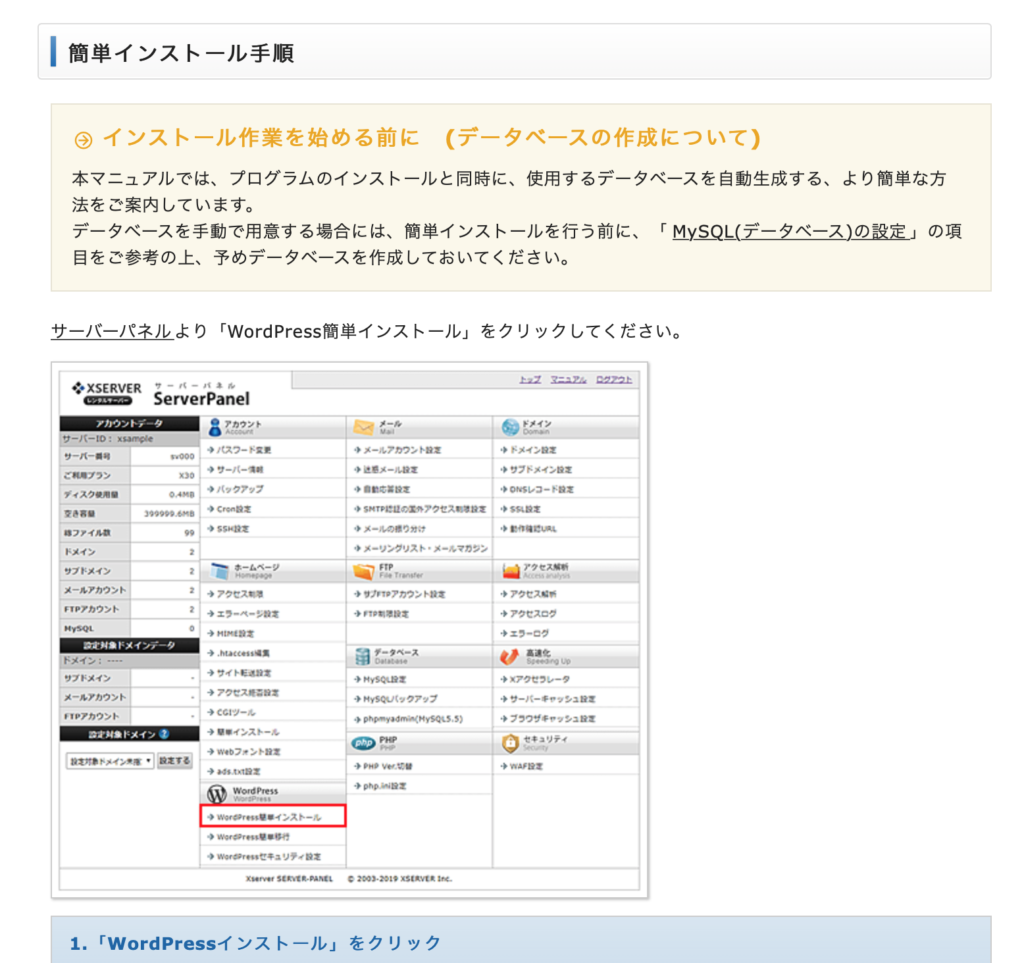1024x963 pixels.
Task: Open Webフォント設定
Action: click(248, 751)
